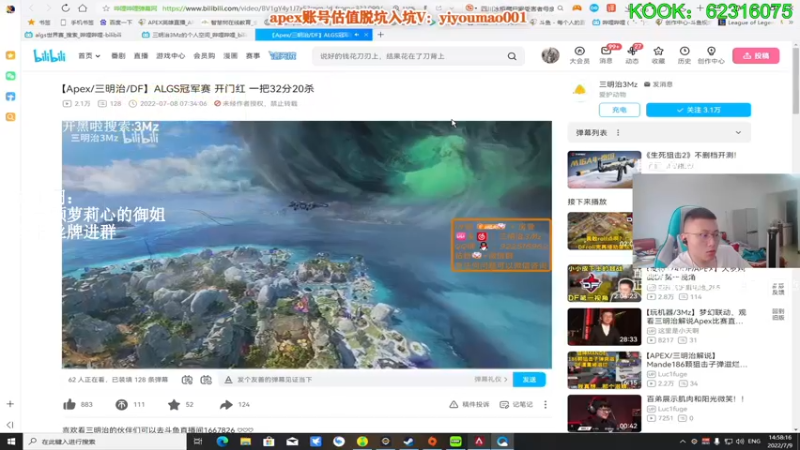The image size is (800, 450).
Task: Open the 00:42 recommended video thumbnail
Action: (604, 413)
